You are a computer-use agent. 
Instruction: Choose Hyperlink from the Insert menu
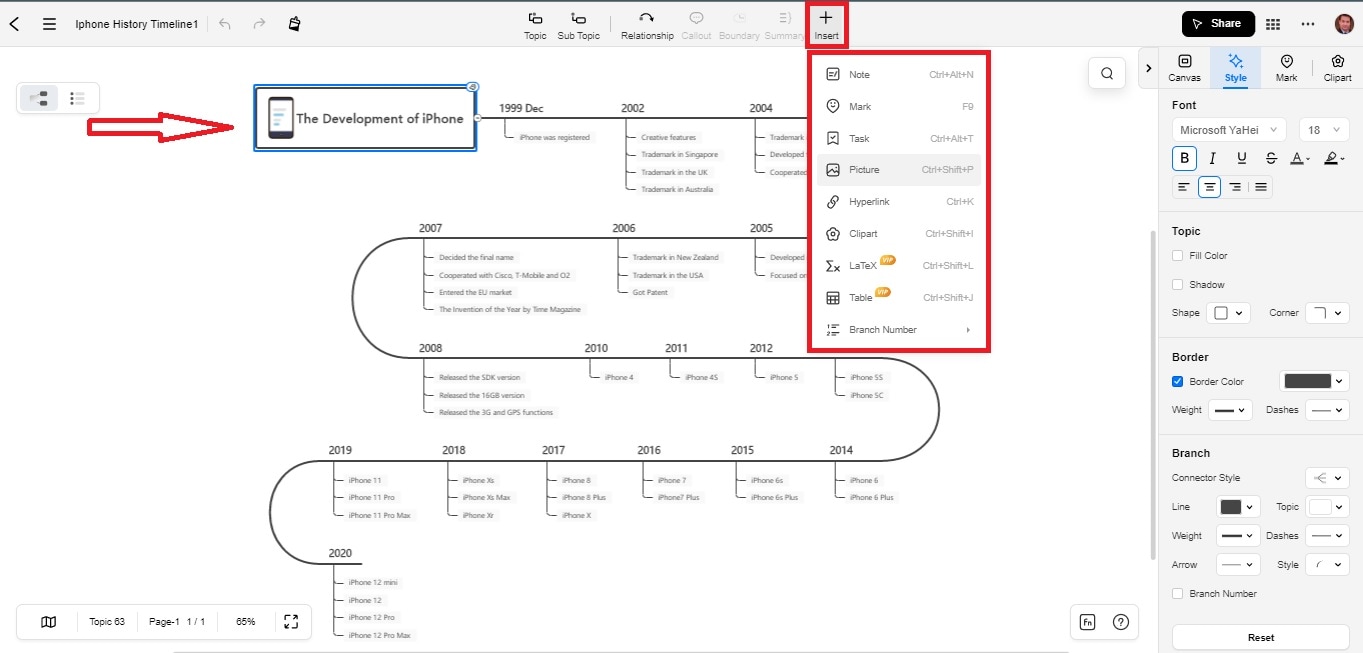[899, 202]
